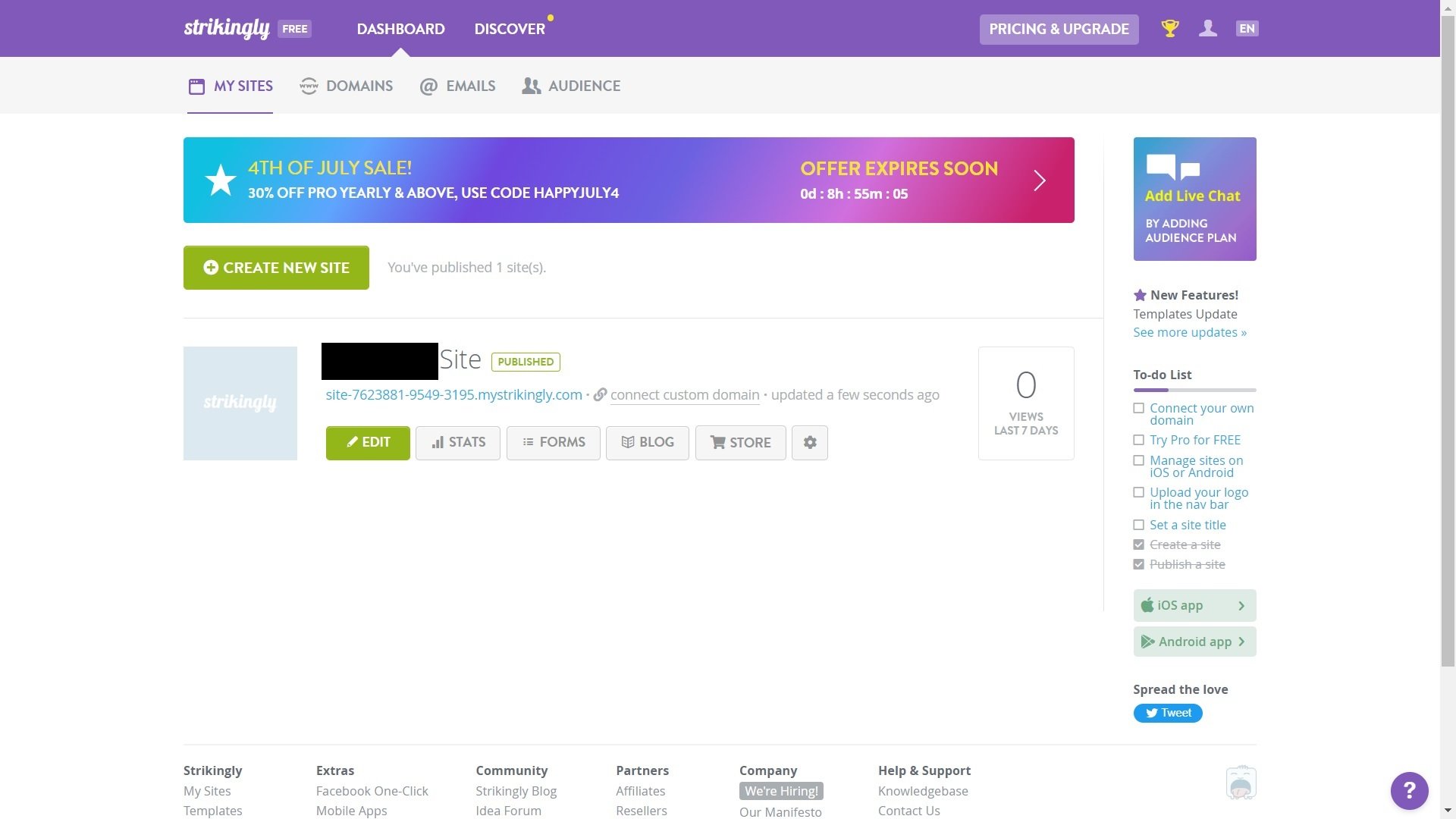1456x819 pixels.
Task: Open Templates footer link
Action: click(212, 811)
